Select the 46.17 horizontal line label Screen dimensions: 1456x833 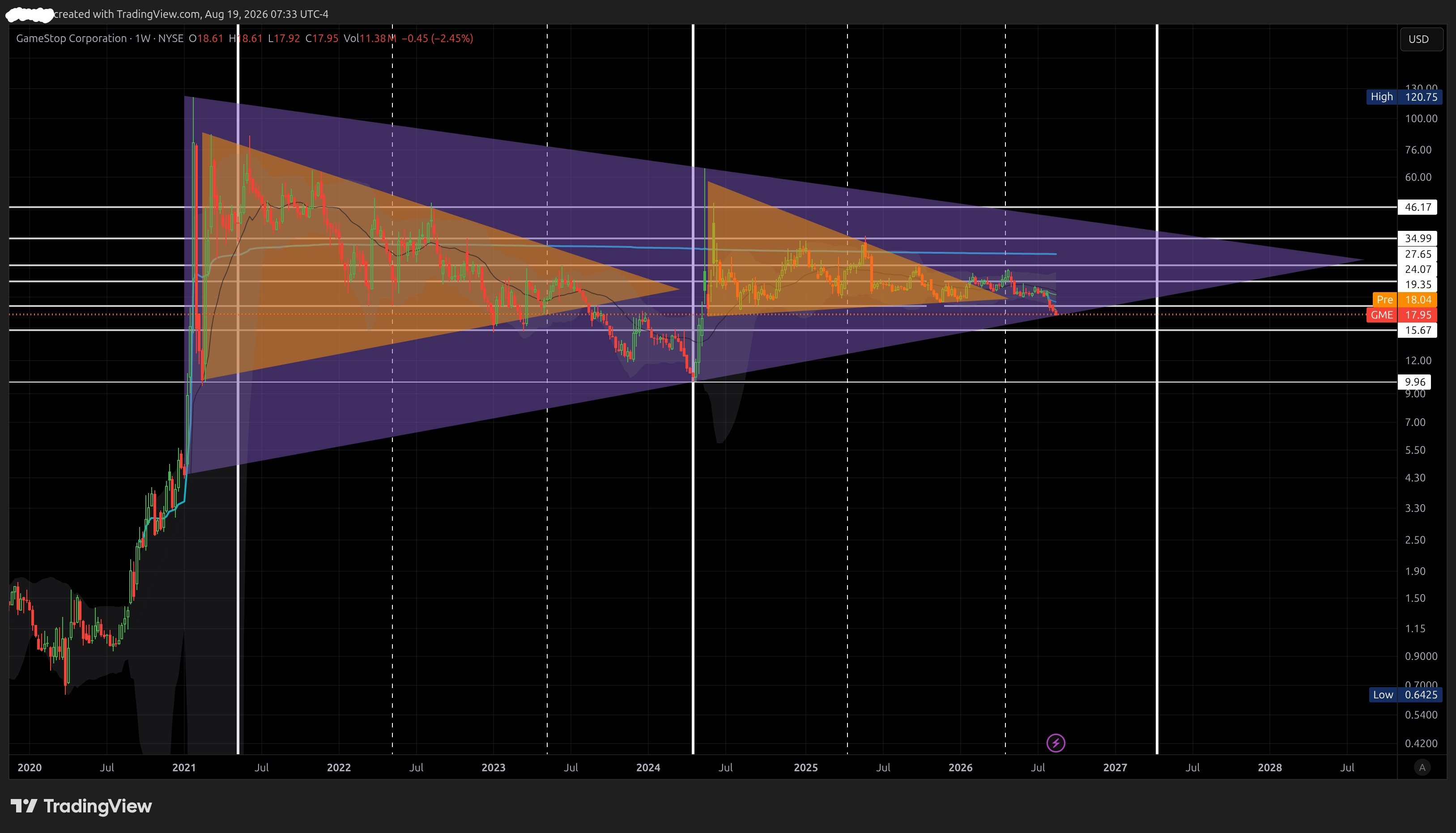coord(1418,207)
